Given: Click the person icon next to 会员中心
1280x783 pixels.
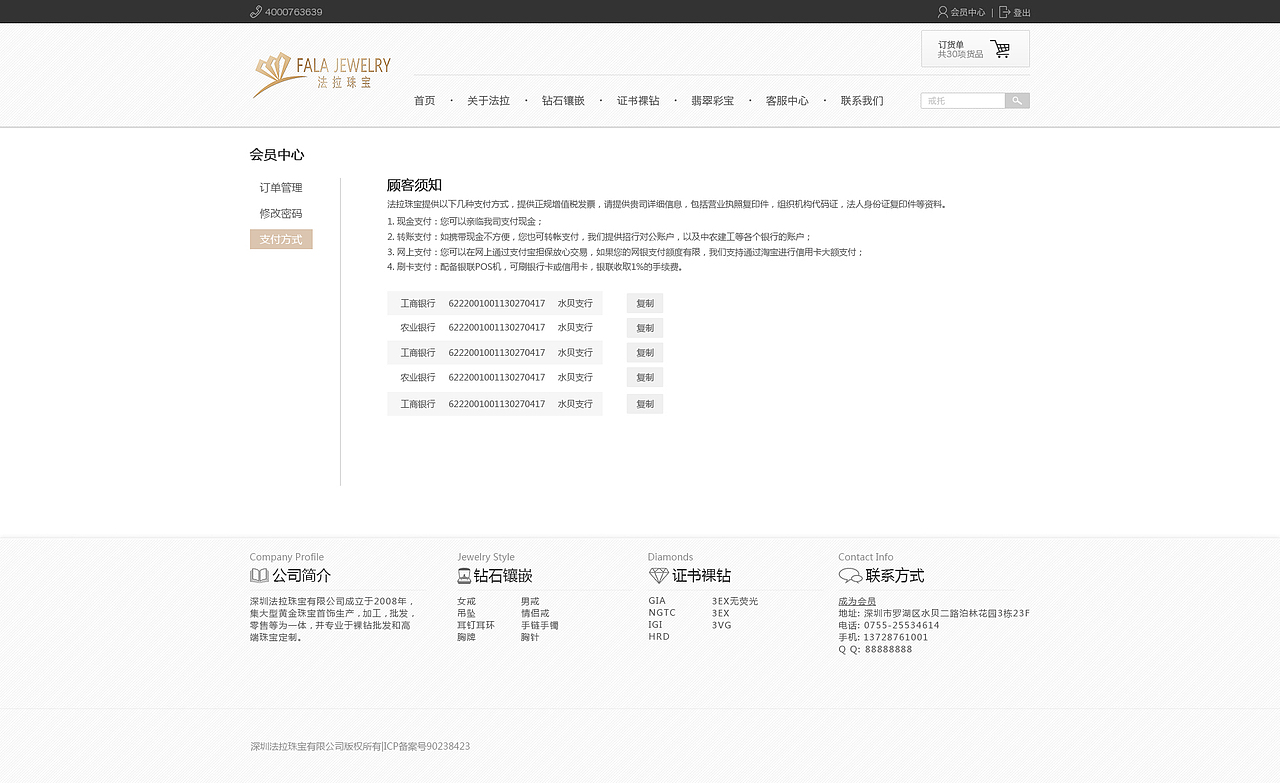Looking at the screenshot, I should [940, 11].
